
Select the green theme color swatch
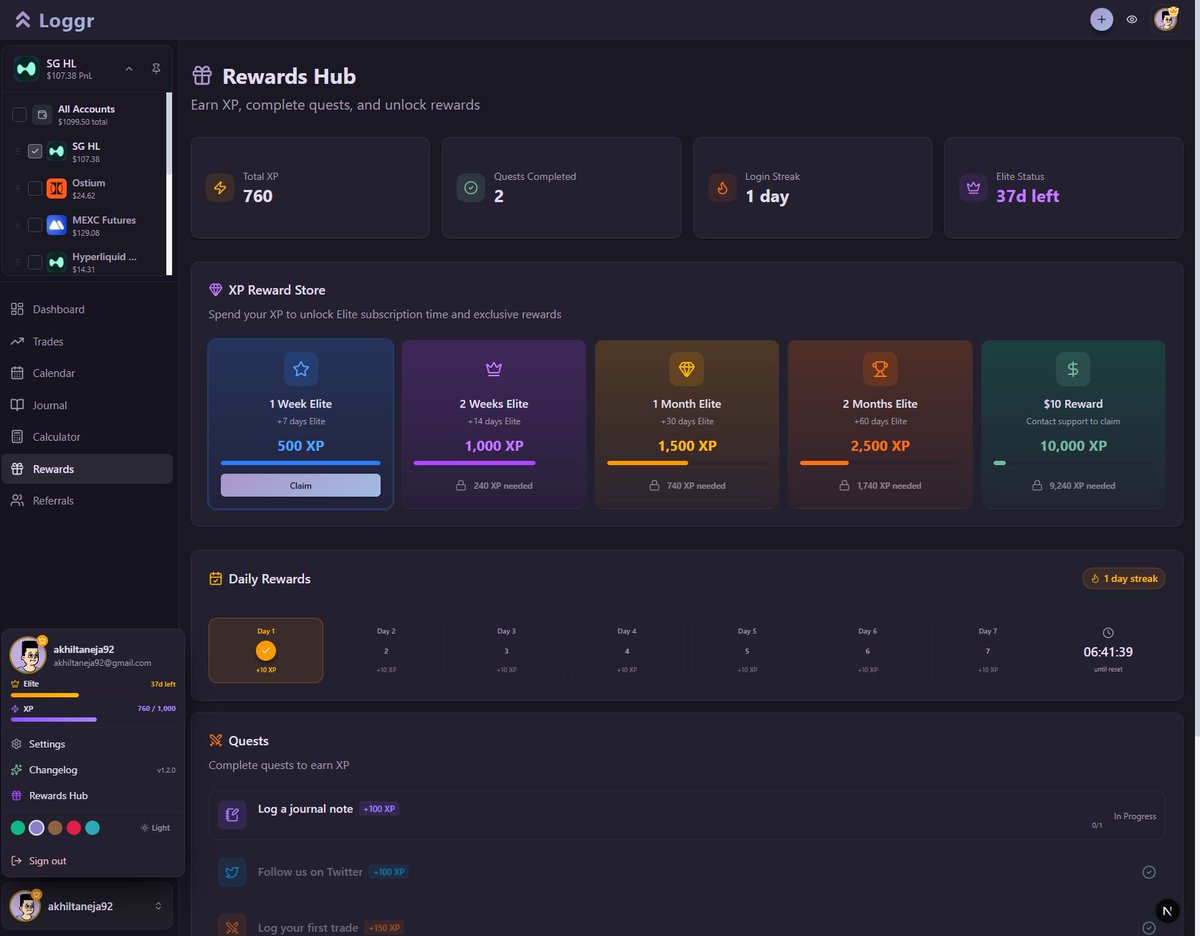click(x=18, y=828)
